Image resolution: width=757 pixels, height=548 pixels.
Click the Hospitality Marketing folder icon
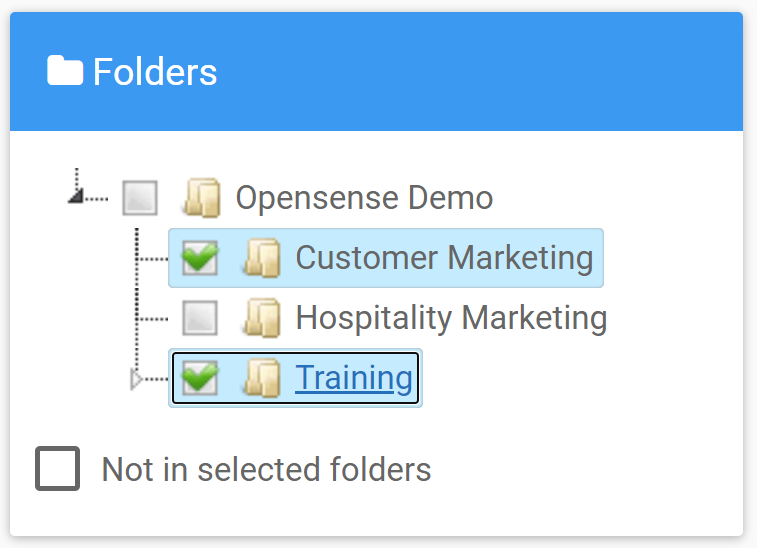click(262, 318)
